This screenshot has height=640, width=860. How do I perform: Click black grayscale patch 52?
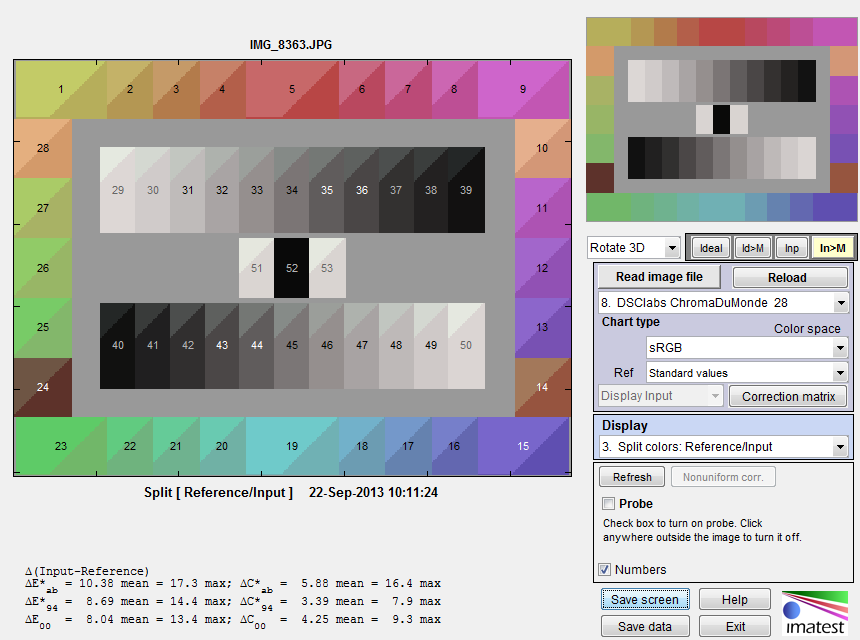tap(291, 268)
